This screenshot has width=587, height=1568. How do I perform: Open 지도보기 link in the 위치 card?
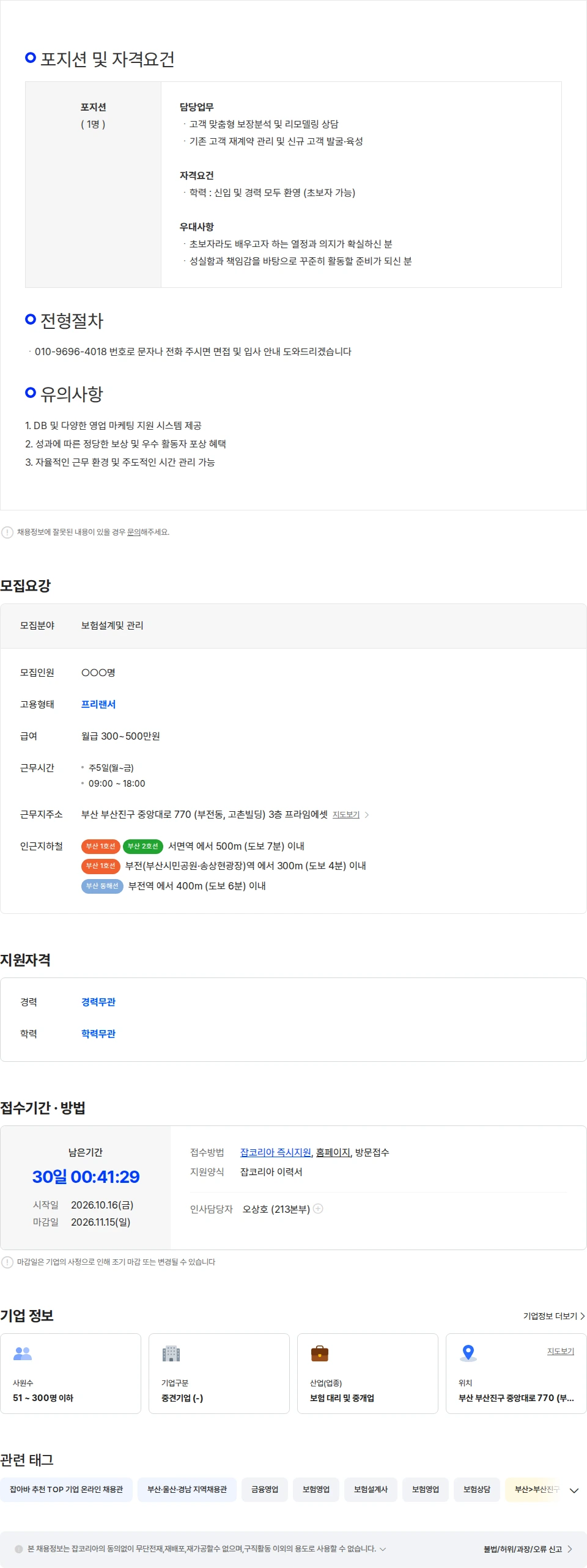click(561, 1352)
